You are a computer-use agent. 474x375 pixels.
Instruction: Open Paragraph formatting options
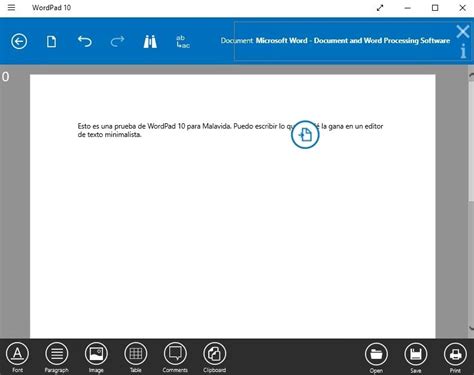coord(57,357)
